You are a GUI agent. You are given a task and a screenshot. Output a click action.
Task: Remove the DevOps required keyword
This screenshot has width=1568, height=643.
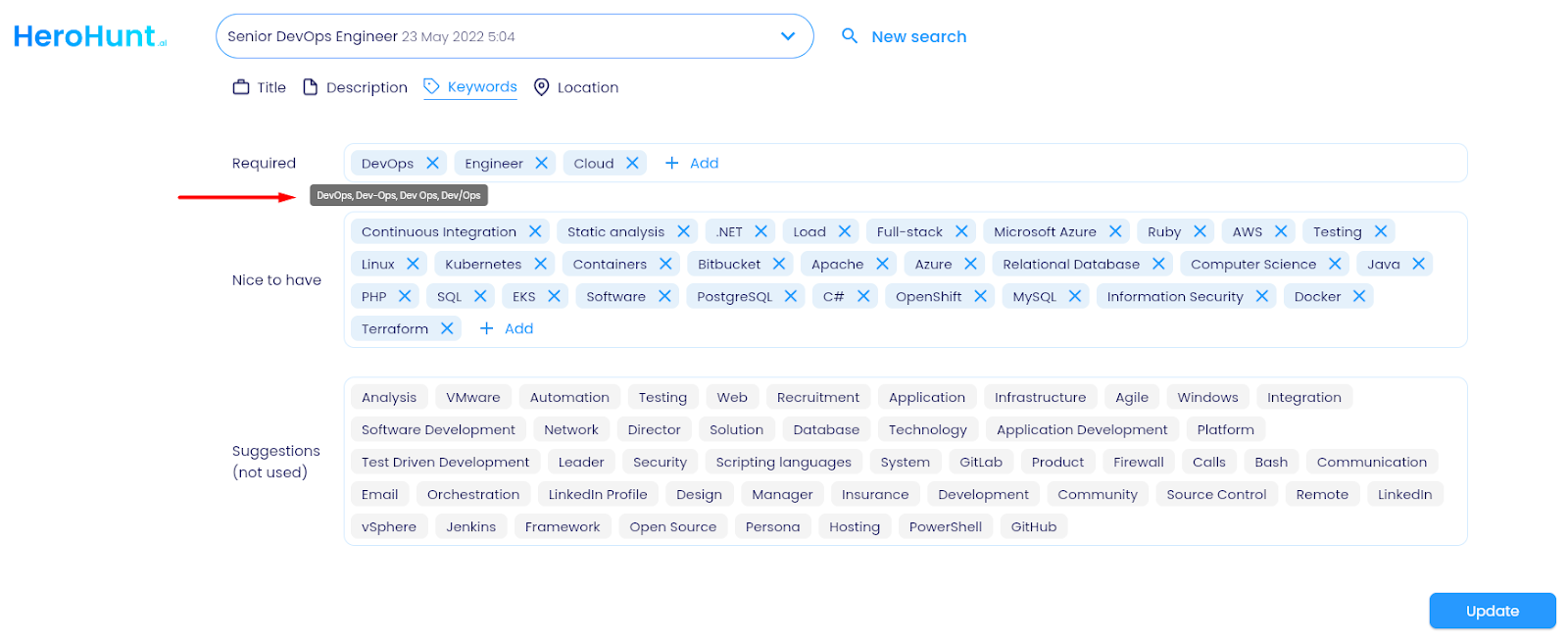[432, 163]
